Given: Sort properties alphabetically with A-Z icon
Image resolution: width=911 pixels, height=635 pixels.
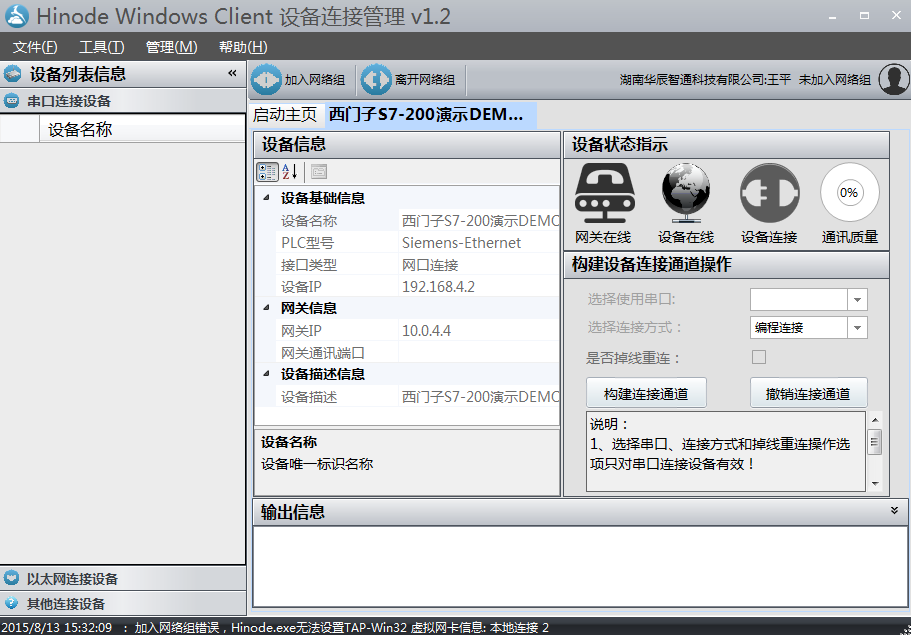Looking at the screenshot, I should pos(290,172).
